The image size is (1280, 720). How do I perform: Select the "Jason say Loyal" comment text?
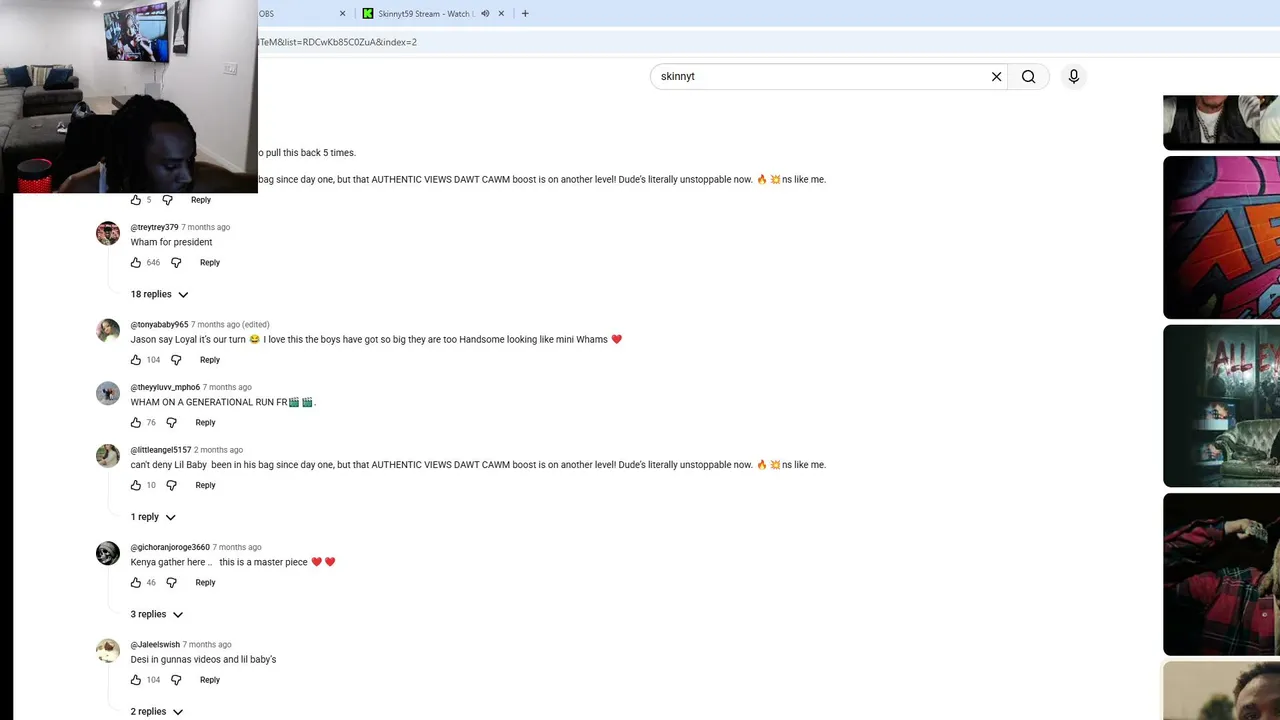pyautogui.click(x=376, y=340)
